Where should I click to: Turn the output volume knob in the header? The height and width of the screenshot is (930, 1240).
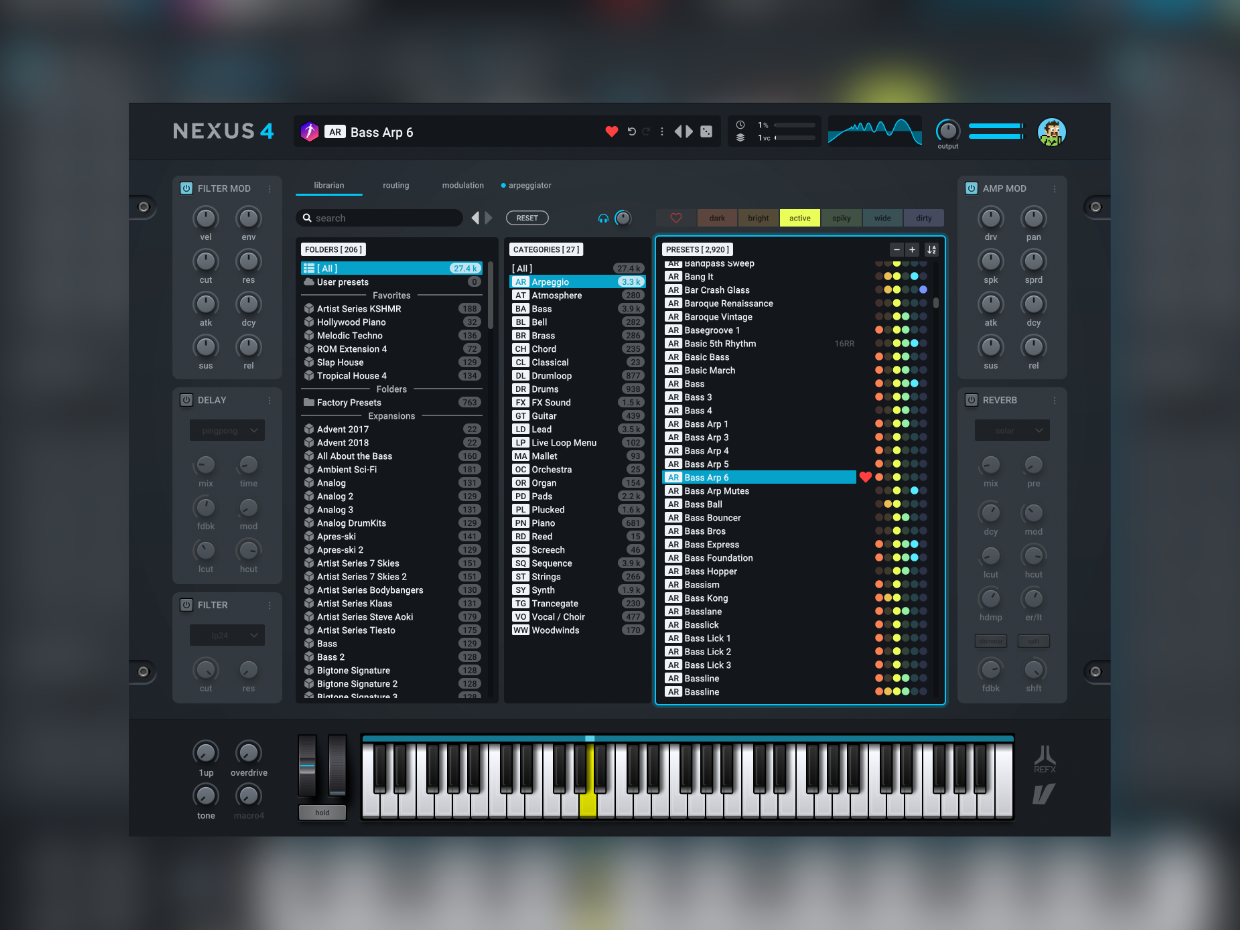click(947, 131)
